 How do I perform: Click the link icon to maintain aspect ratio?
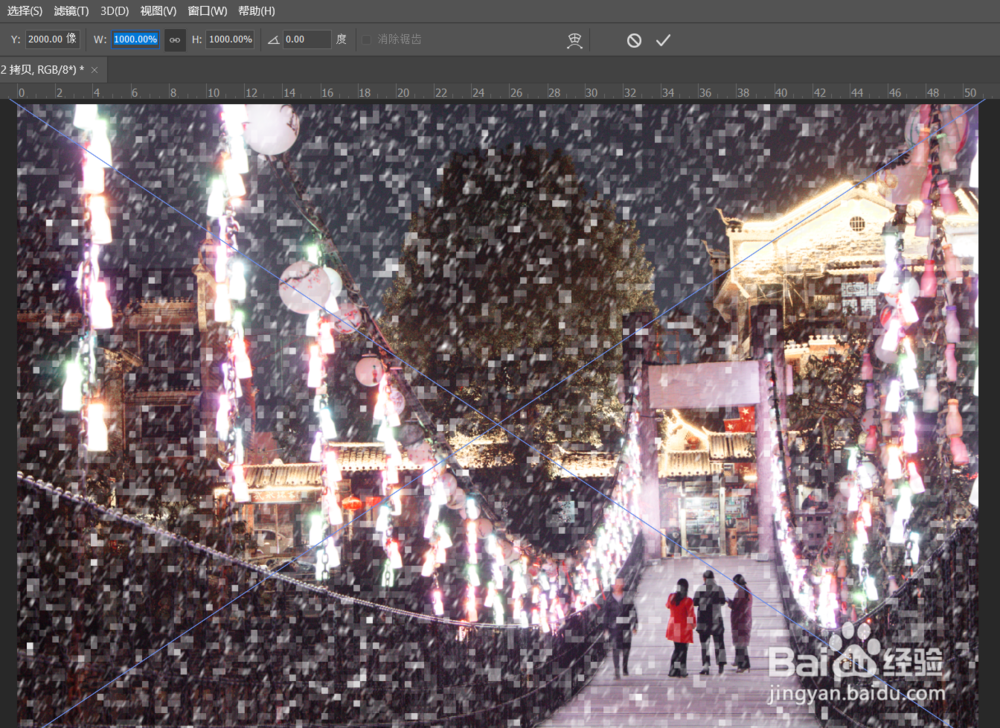point(175,40)
